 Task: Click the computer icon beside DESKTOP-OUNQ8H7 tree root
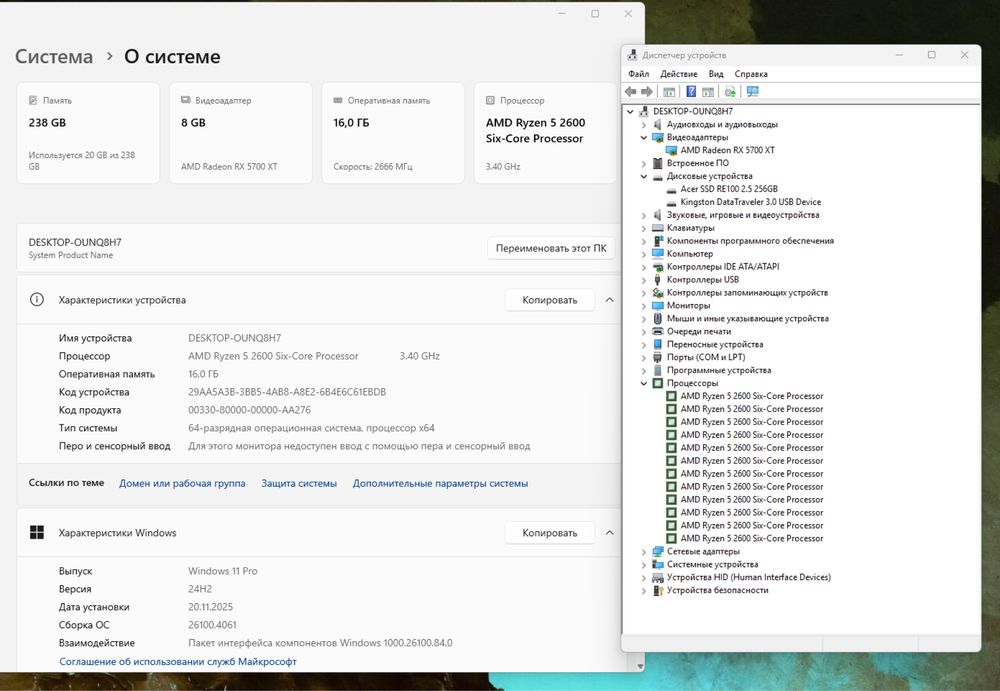pos(643,111)
